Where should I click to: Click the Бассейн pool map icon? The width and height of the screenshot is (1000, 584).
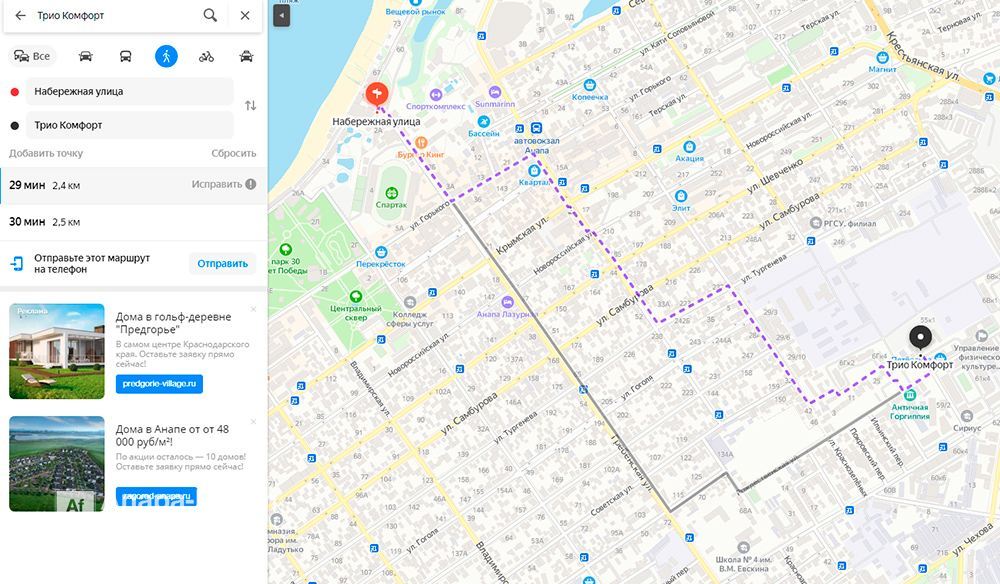483,122
